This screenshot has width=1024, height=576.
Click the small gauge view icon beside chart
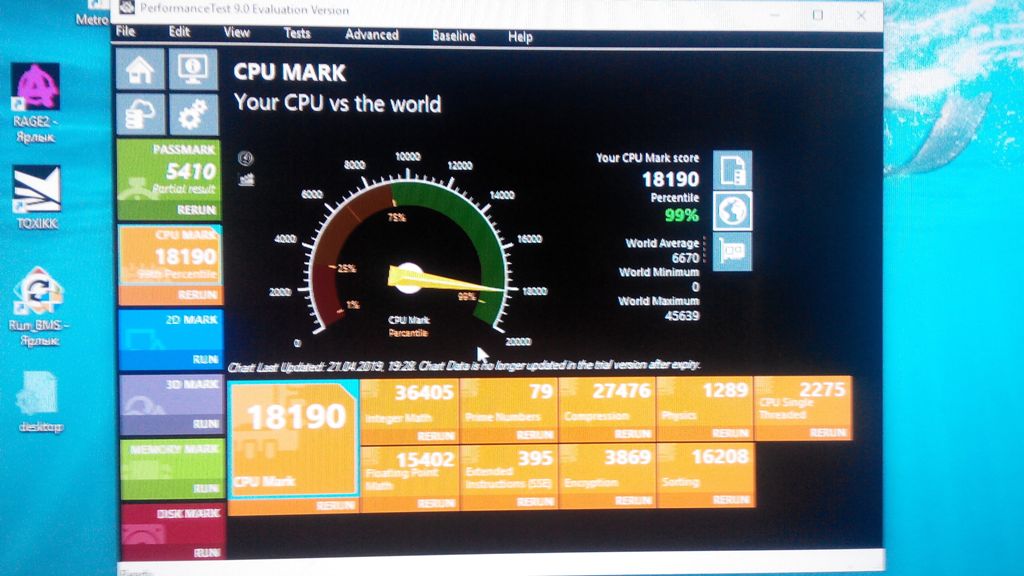click(x=246, y=158)
